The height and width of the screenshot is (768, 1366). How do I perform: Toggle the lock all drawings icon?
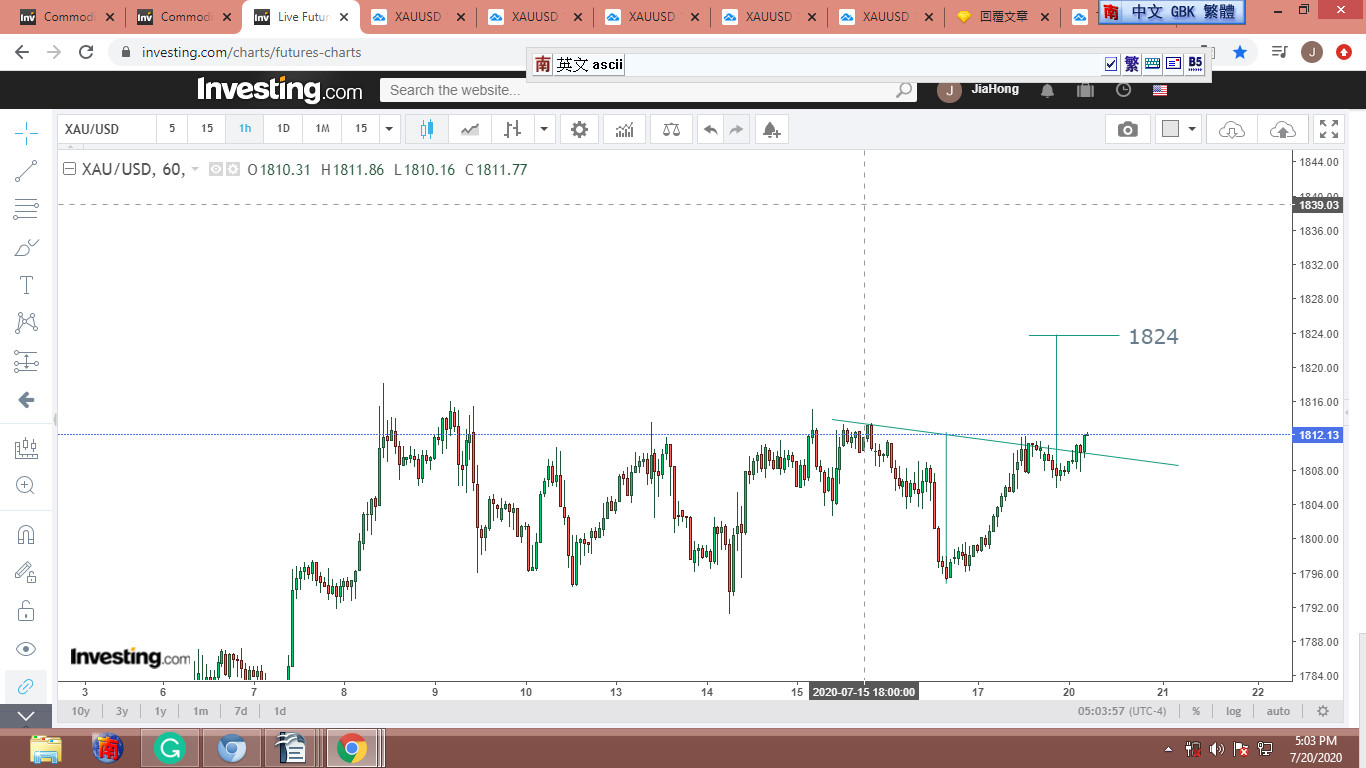[27, 610]
